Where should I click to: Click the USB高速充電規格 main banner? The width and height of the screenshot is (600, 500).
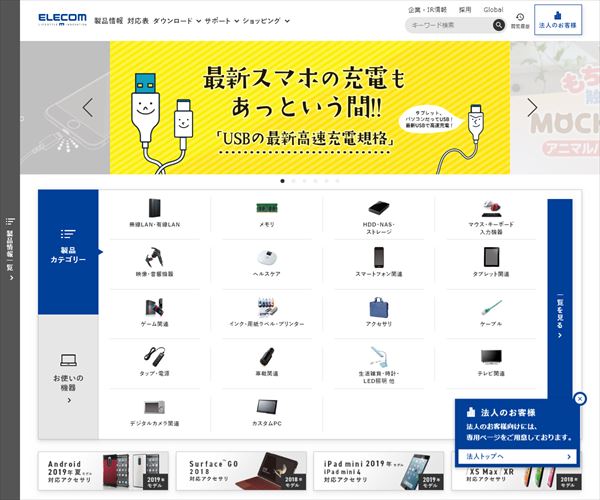[x=310, y=107]
